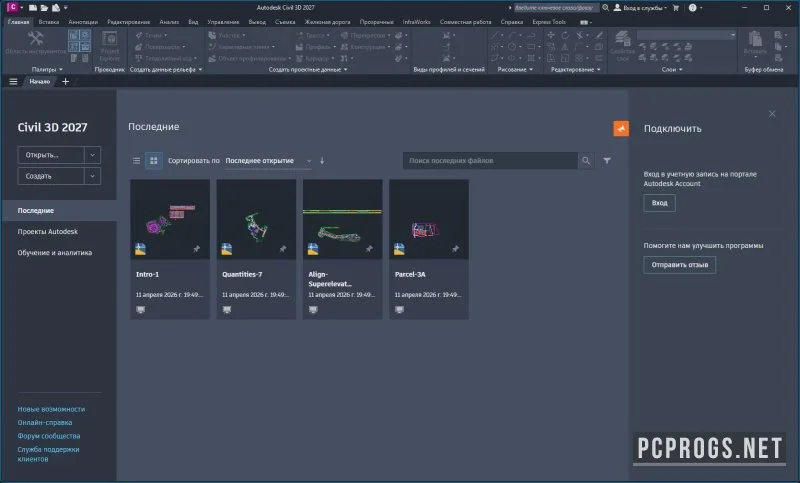Open Обучение и аналитика in the sidebar
The width and height of the screenshot is (800, 483).
click(x=55, y=252)
